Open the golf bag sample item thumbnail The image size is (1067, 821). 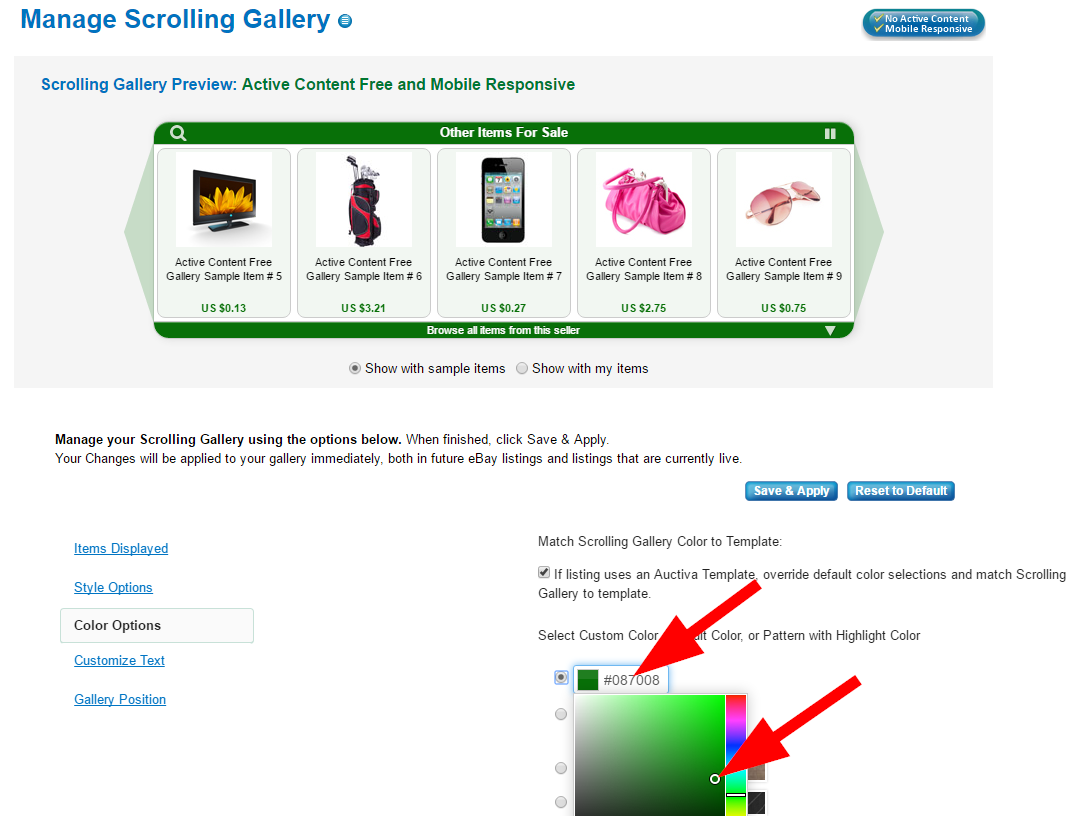[364, 199]
